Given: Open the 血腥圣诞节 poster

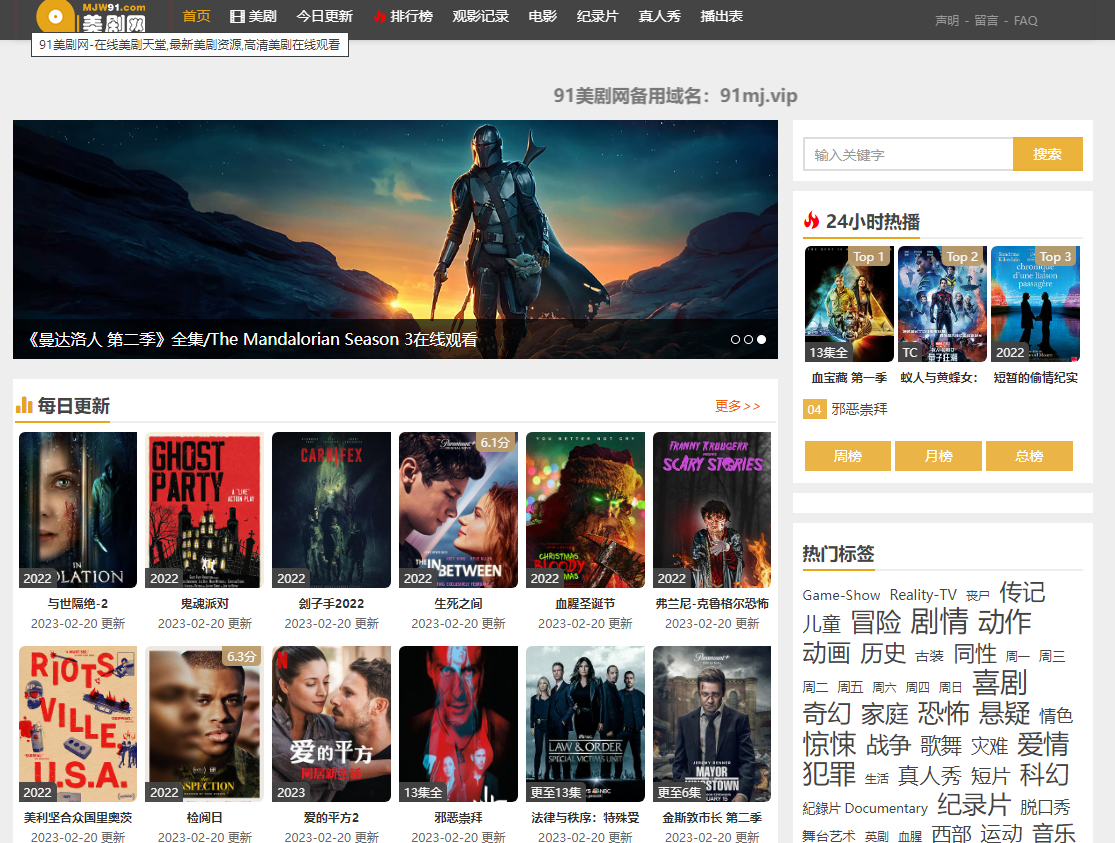Looking at the screenshot, I should coord(585,510).
